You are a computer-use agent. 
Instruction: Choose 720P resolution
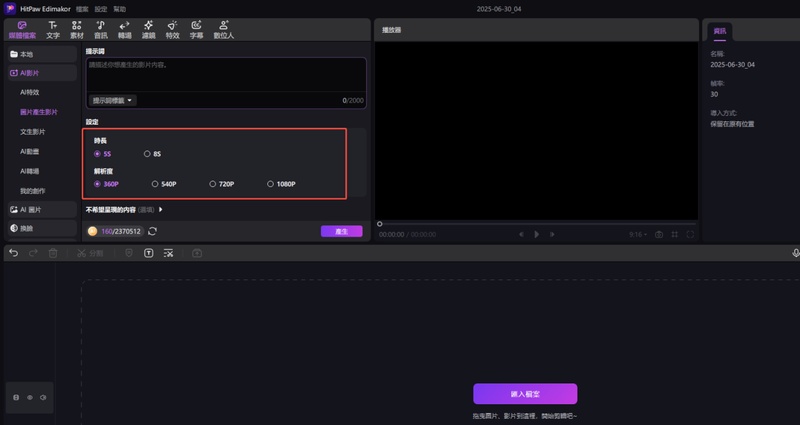pos(212,184)
